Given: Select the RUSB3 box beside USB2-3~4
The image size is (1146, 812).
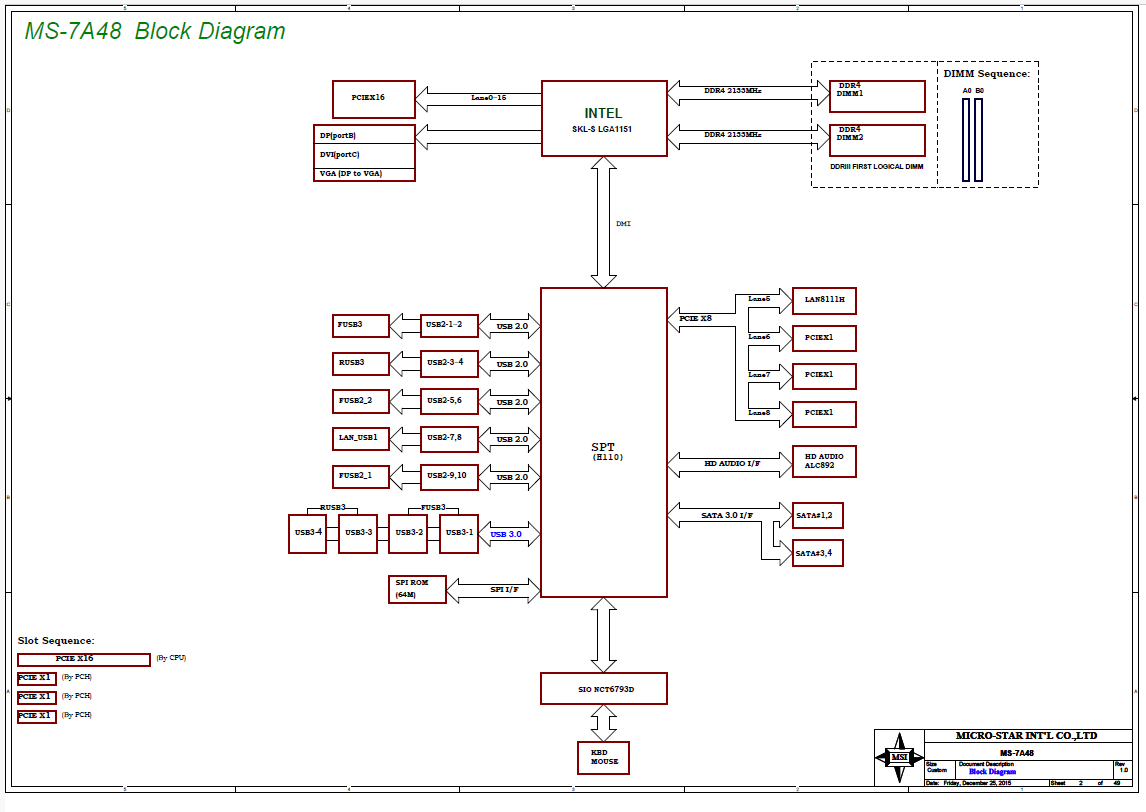Looking at the screenshot, I should [x=360, y=363].
